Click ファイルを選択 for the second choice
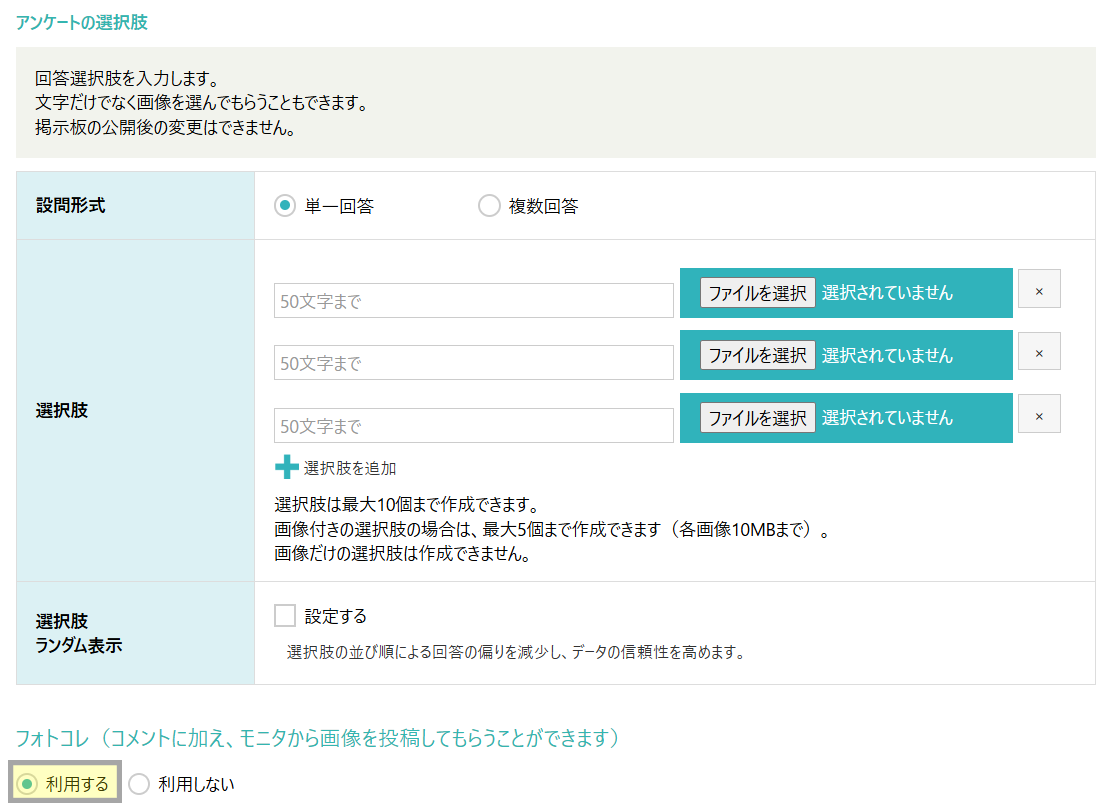 pyautogui.click(x=757, y=355)
